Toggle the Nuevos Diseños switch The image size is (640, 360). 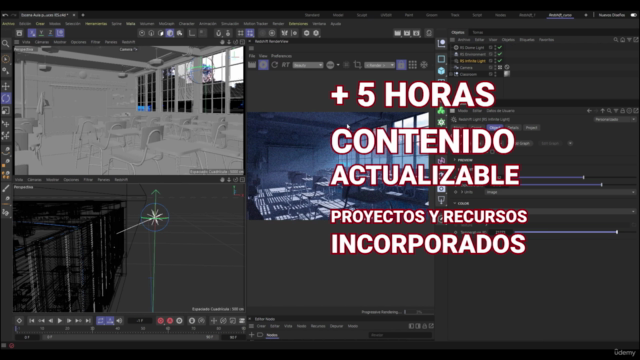point(633,15)
